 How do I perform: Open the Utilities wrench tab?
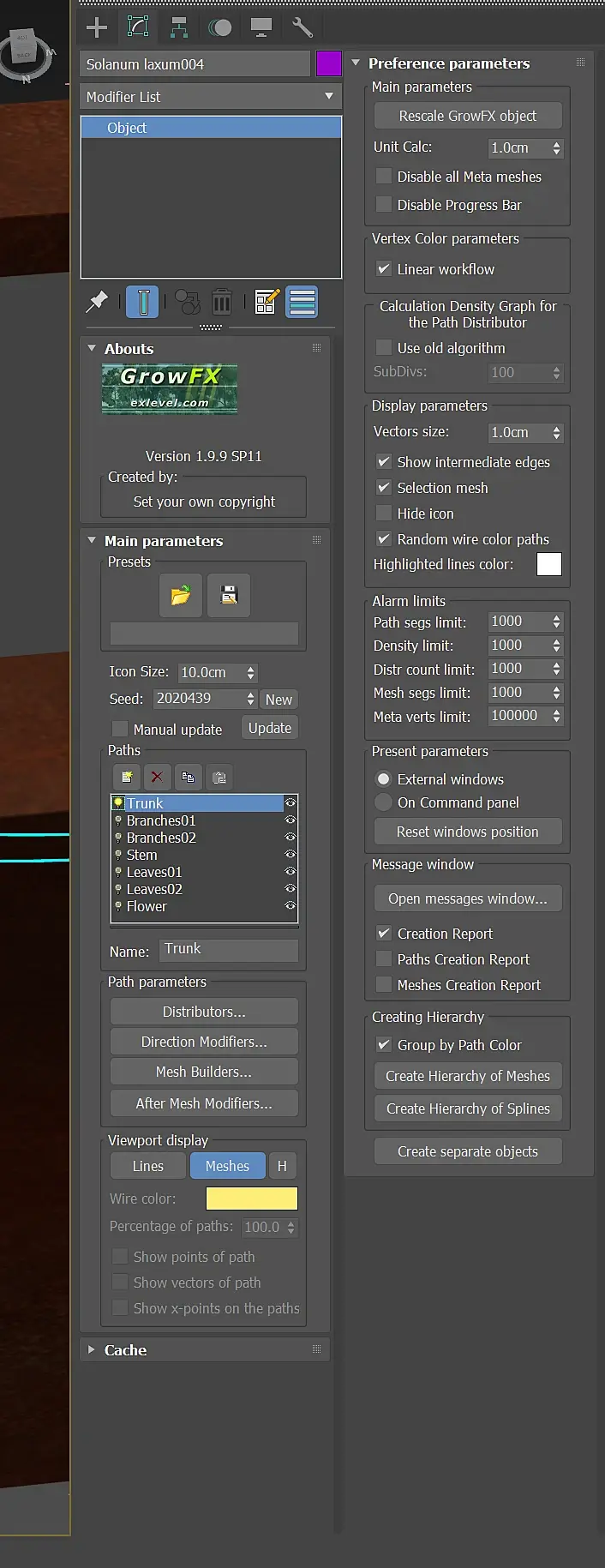(302, 27)
